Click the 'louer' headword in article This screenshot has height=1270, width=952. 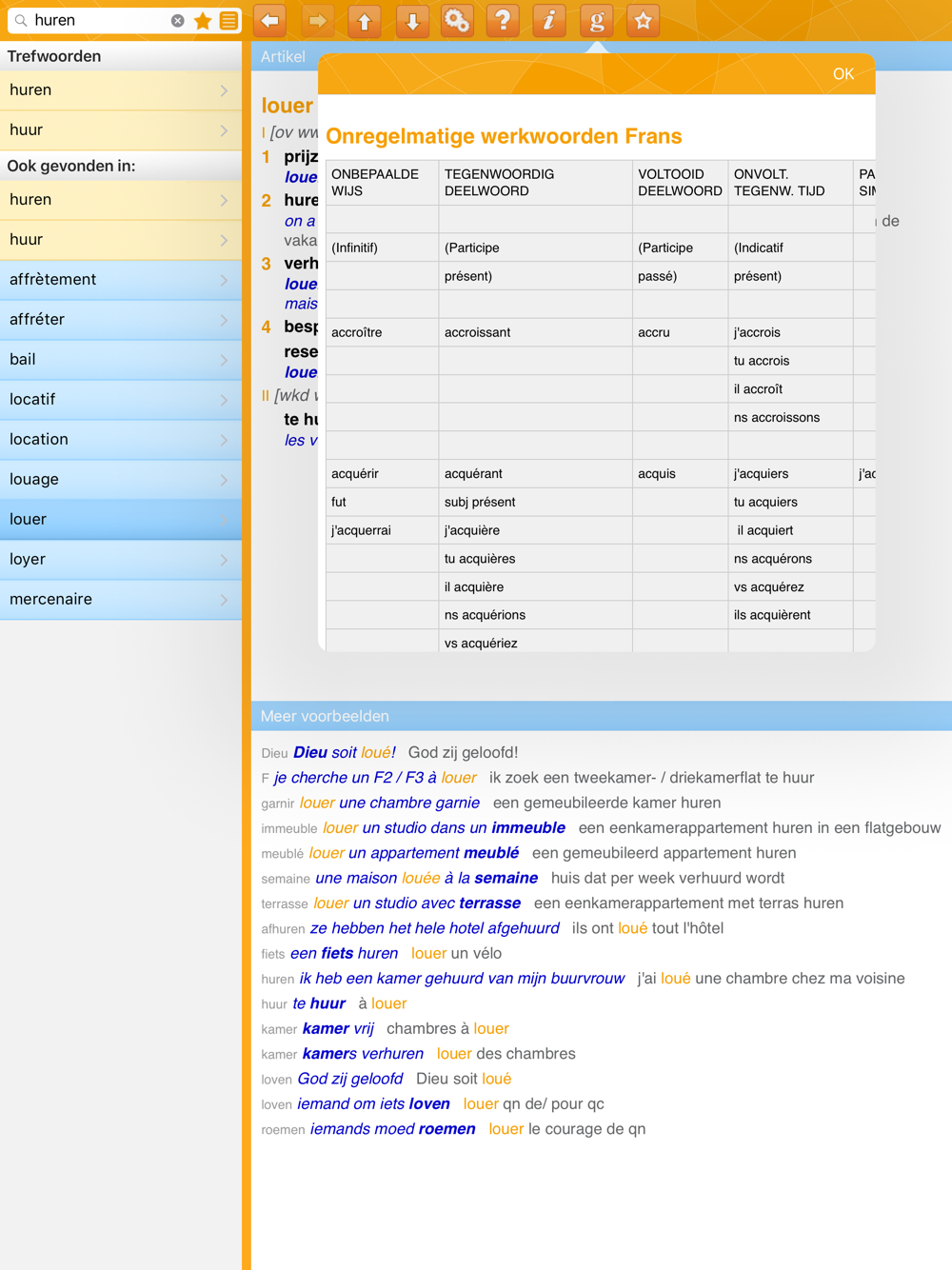[288, 106]
